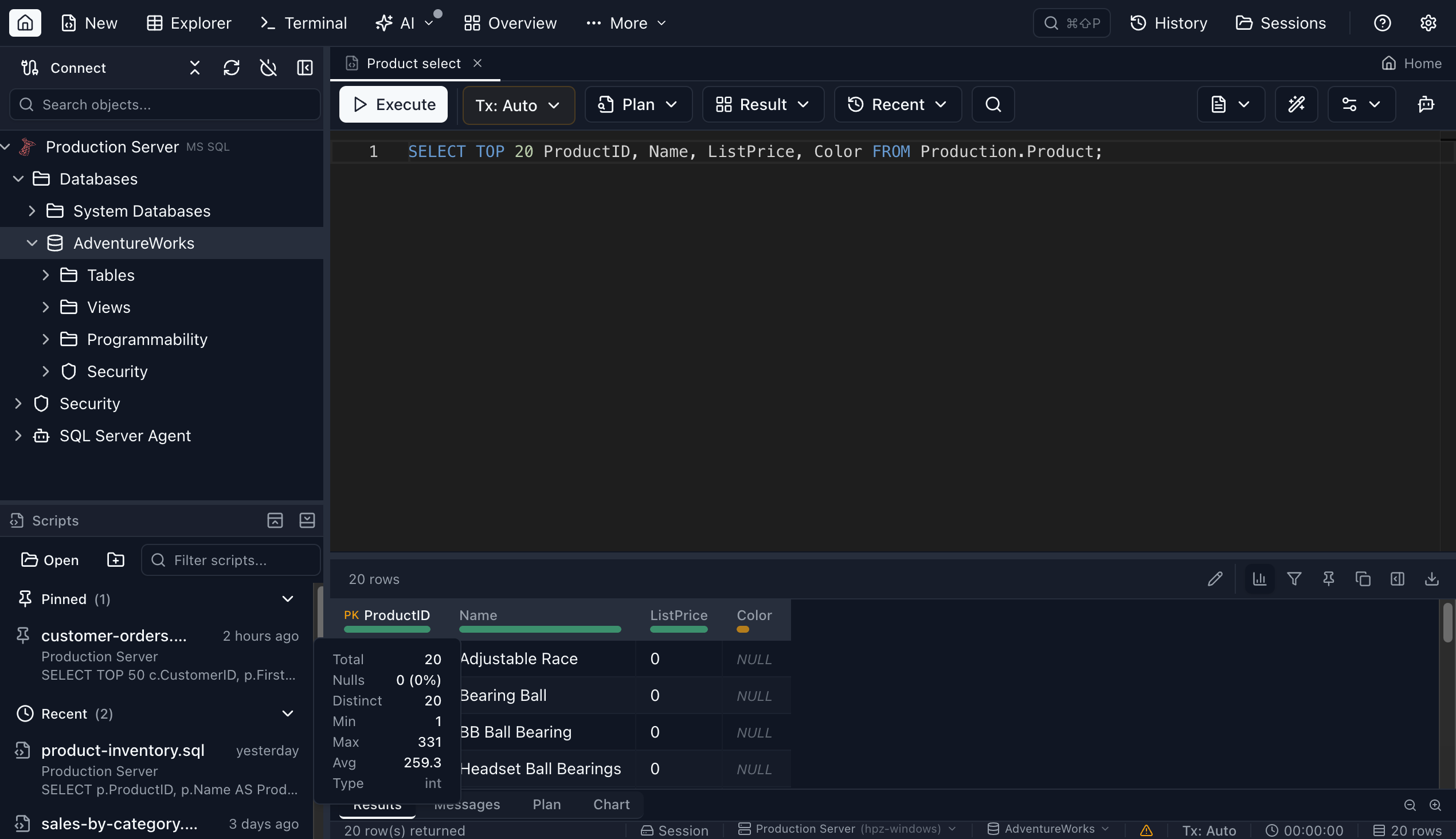Open the AI menu
This screenshot has width=1456, height=839.
[x=404, y=23]
